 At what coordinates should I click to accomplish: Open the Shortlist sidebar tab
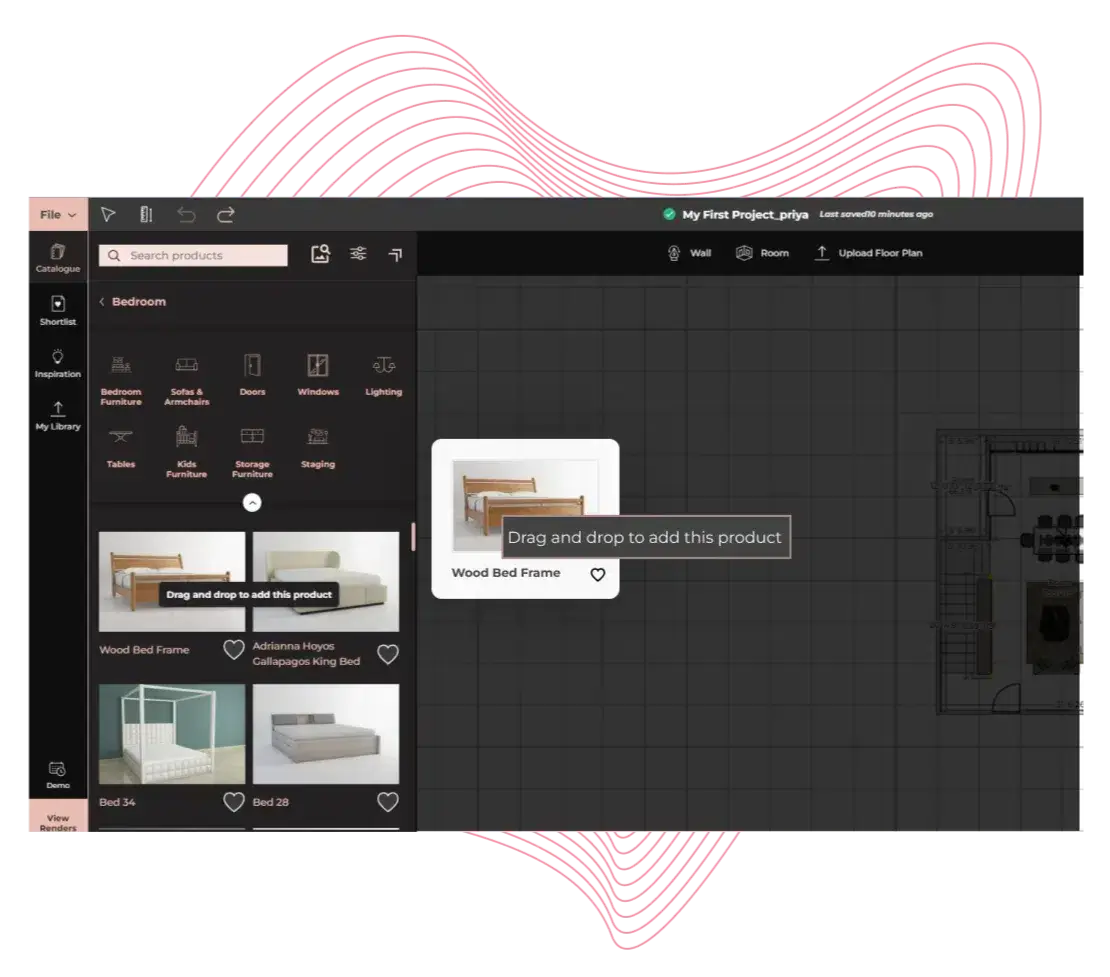pos(58,310)
